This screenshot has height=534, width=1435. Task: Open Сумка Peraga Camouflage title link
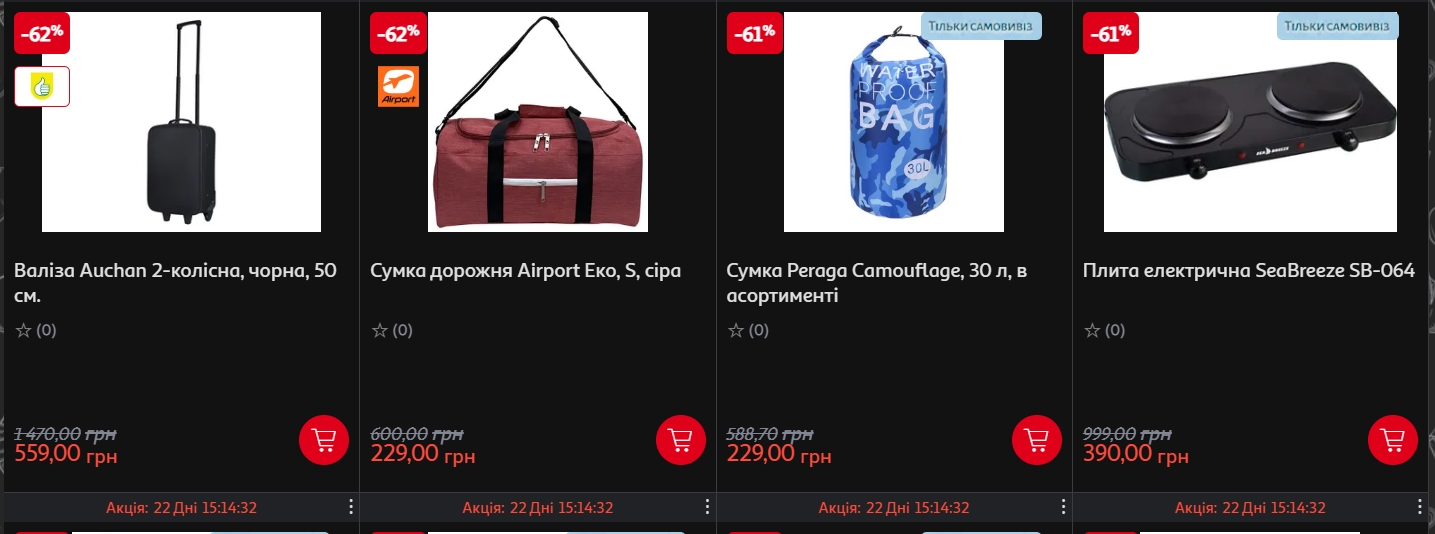877,283
